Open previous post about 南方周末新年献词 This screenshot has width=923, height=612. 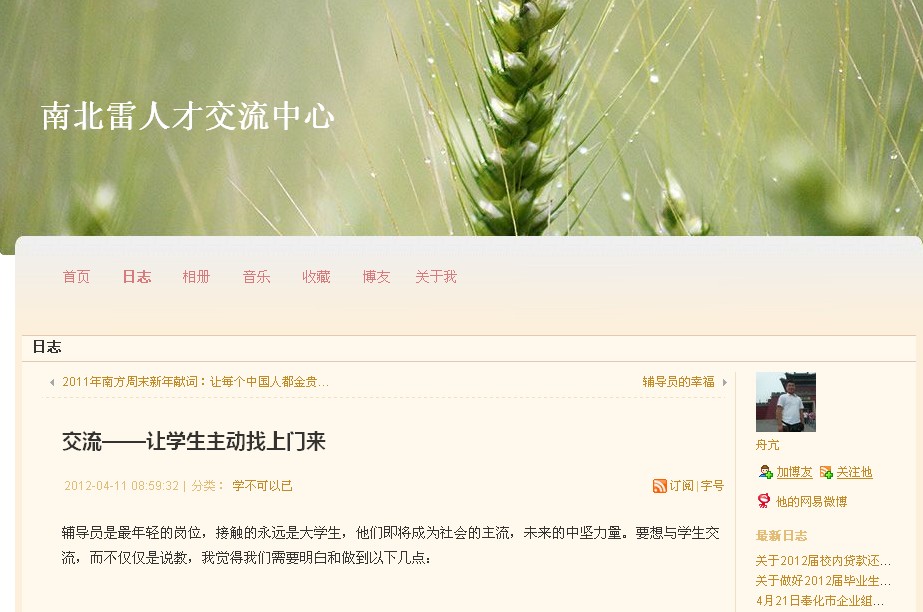195,382
